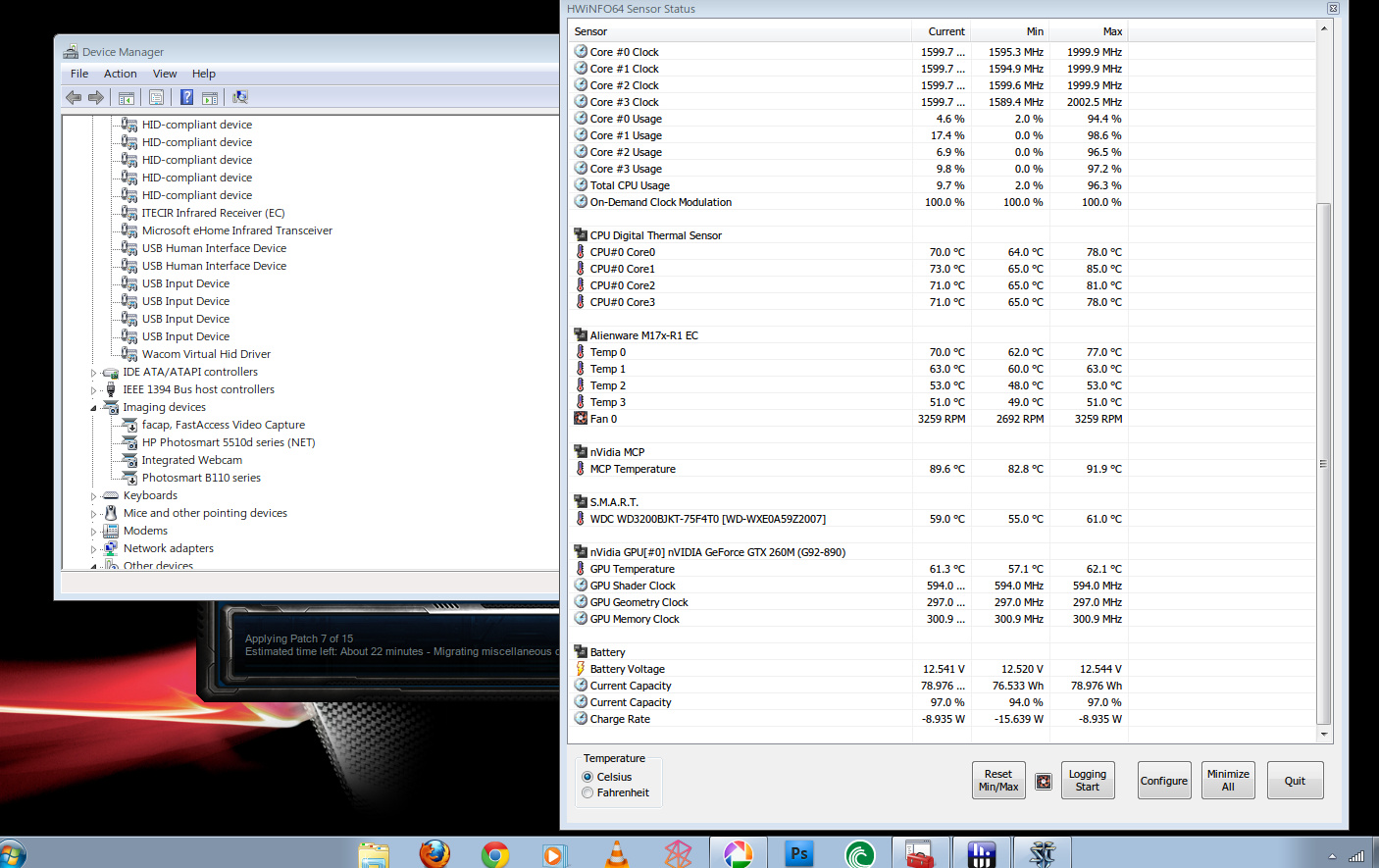Click the Reset Min/Max button
1379x868 pixels.
[x=998, y=781]
